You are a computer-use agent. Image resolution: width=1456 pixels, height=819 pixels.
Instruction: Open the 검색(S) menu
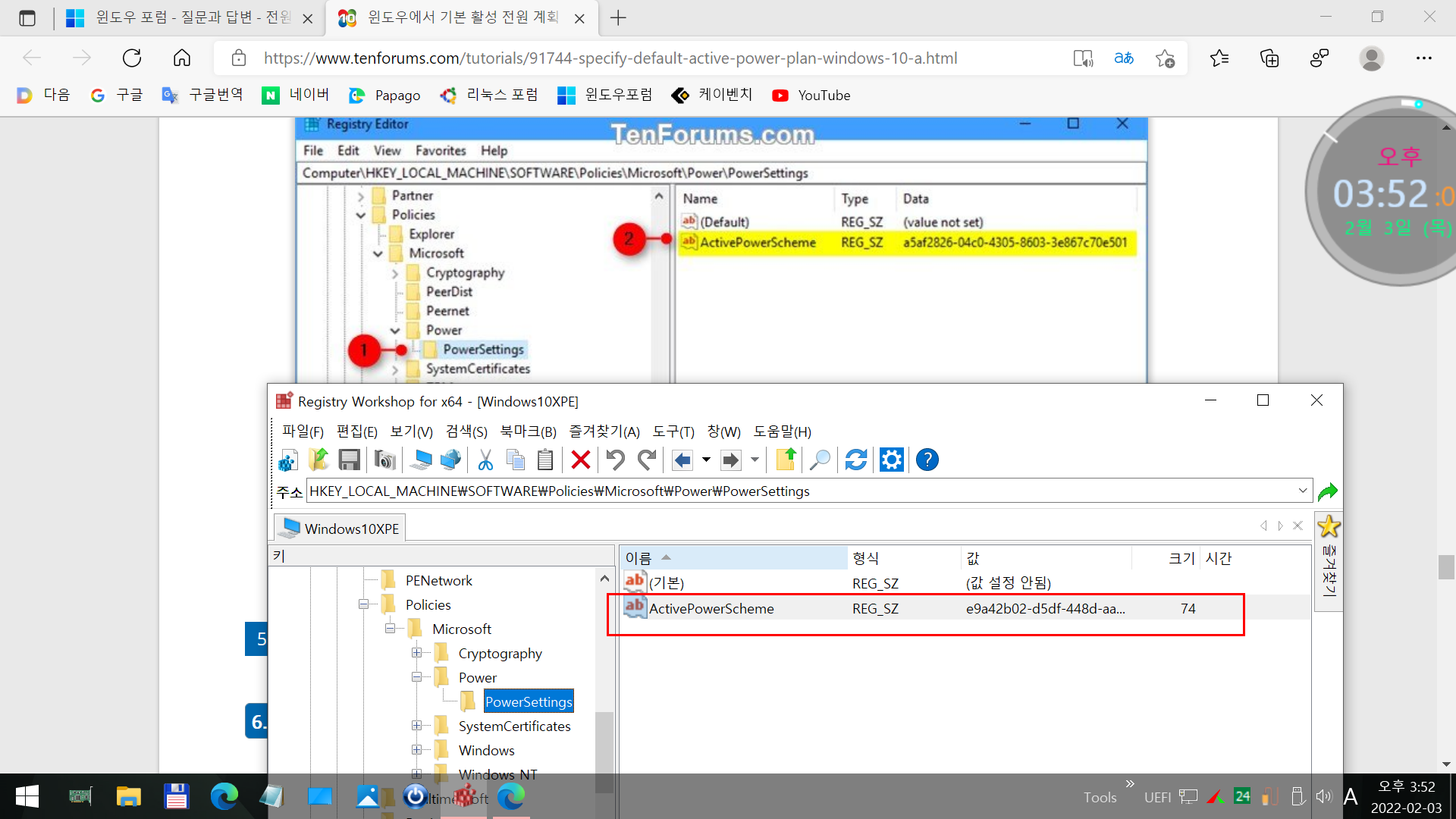(x=466, y=431)
